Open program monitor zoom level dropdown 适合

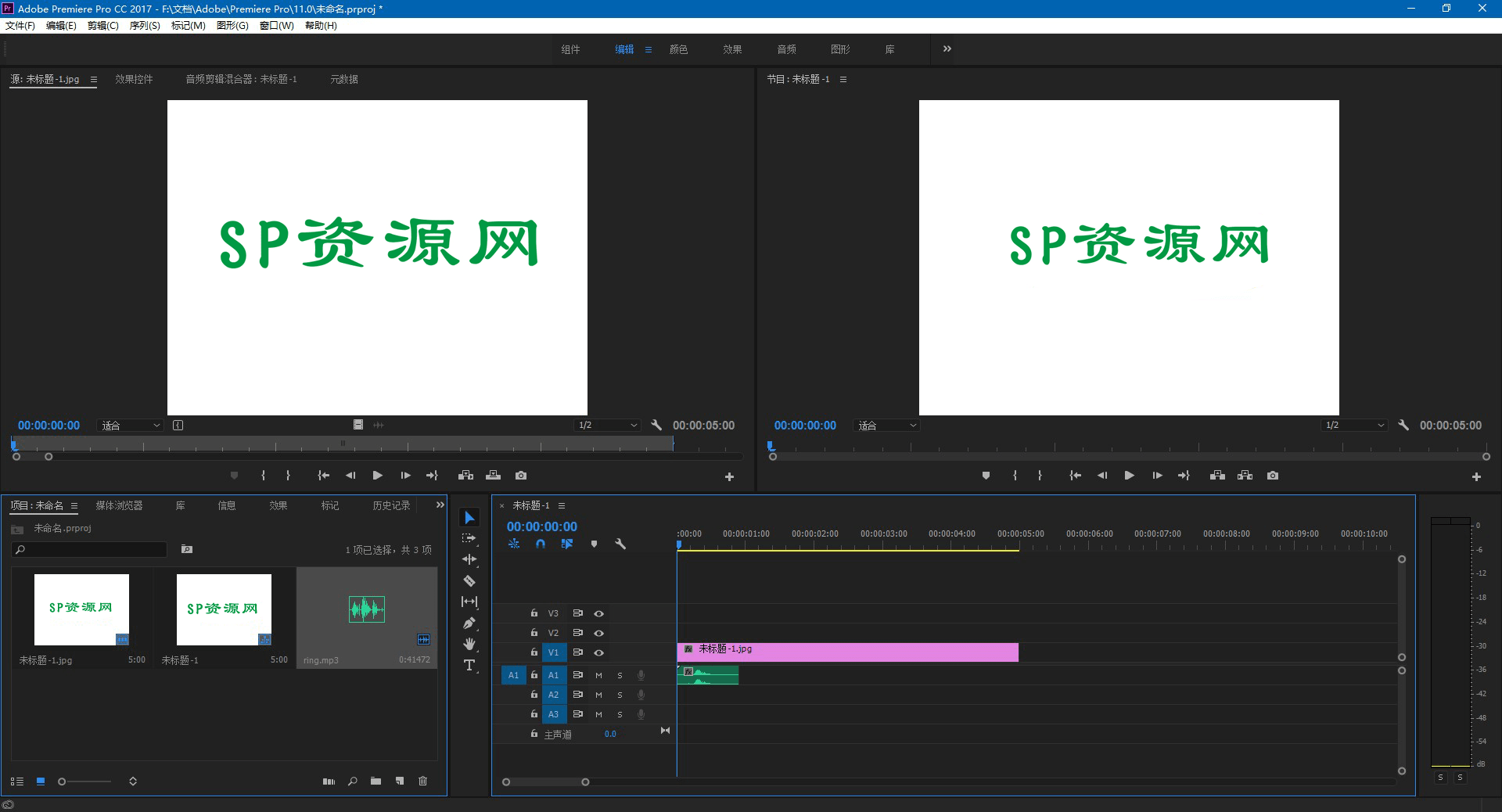(x=886, y=426)
